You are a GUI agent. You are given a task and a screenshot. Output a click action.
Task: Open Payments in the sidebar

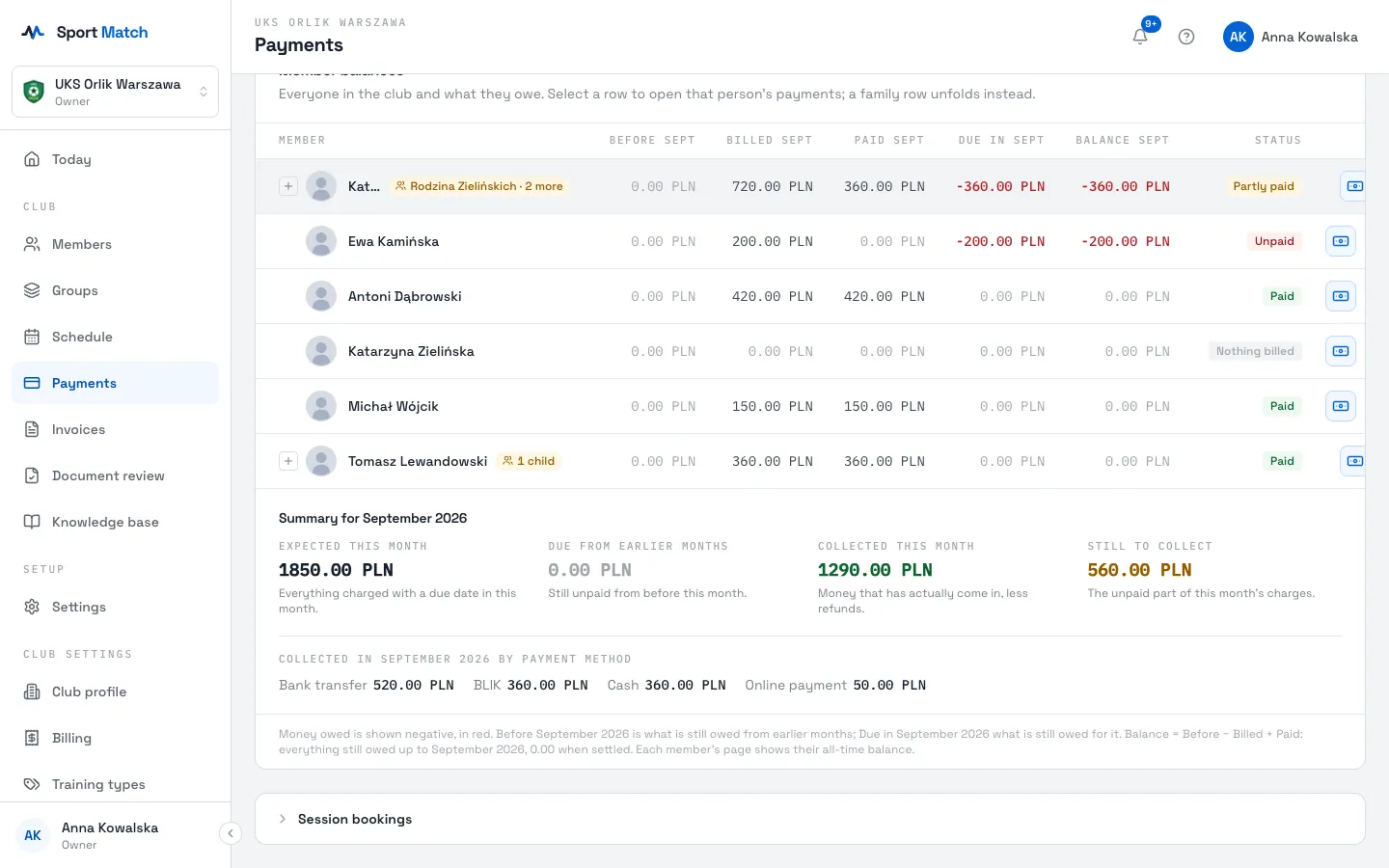click(115, 383)
